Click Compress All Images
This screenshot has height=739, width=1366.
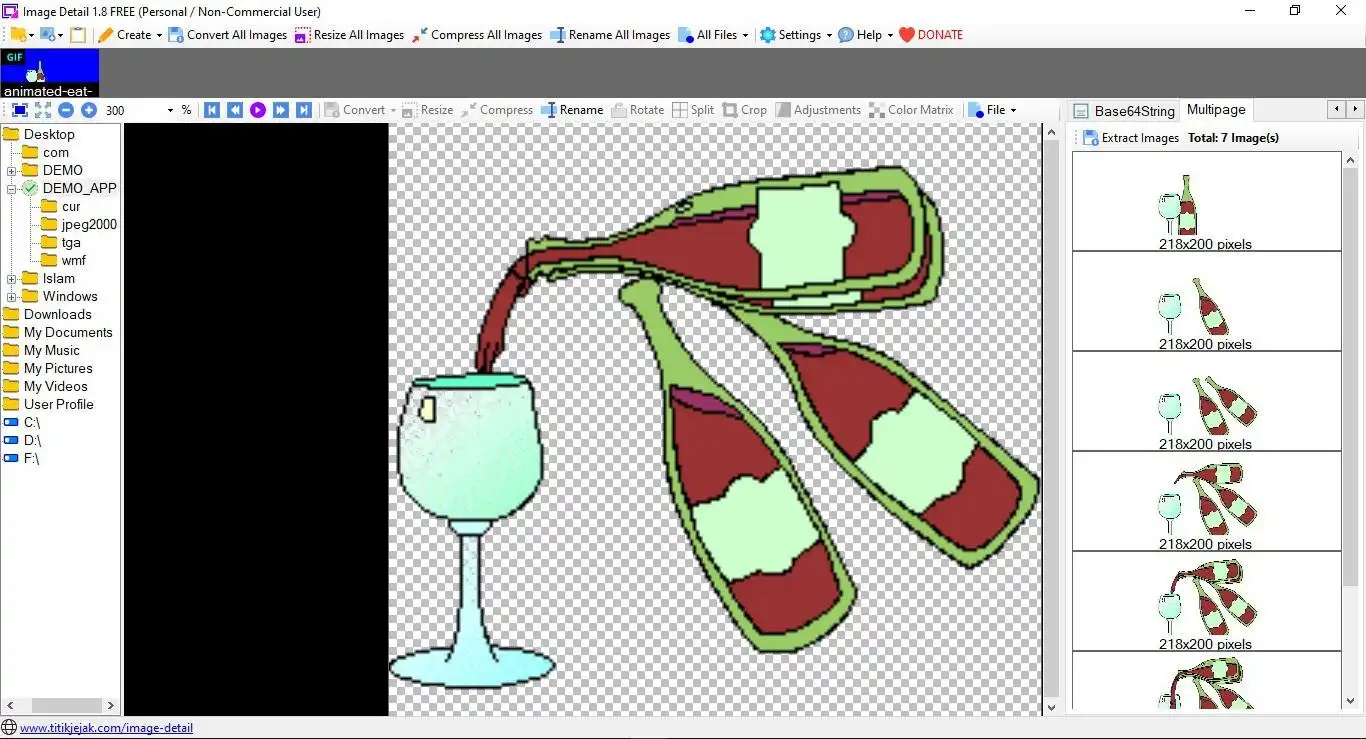click(477, 35)
